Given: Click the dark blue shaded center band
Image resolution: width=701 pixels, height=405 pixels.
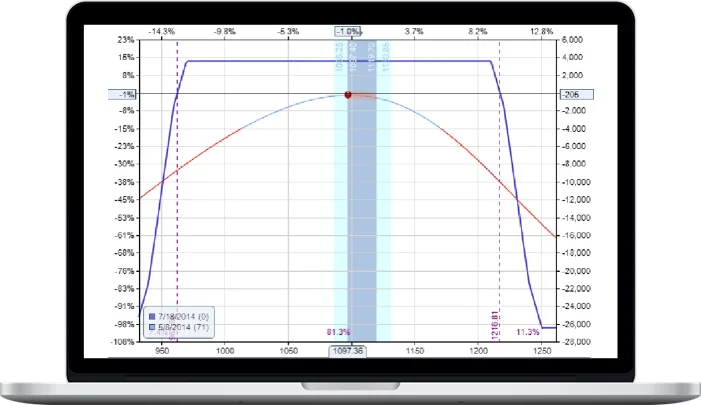Looking at the screenshot, I should pyautogui.click(x=361, y=220).
